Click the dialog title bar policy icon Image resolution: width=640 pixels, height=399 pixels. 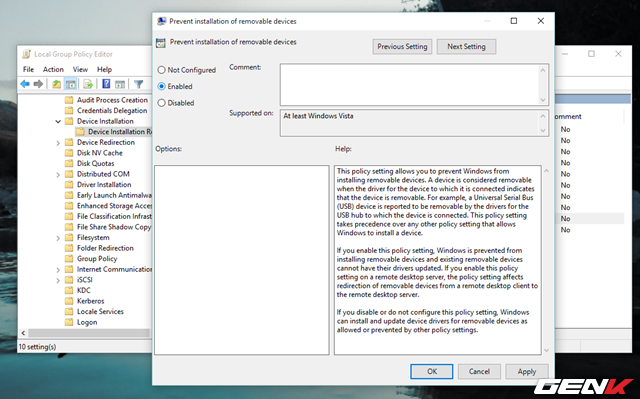(162, 21)
